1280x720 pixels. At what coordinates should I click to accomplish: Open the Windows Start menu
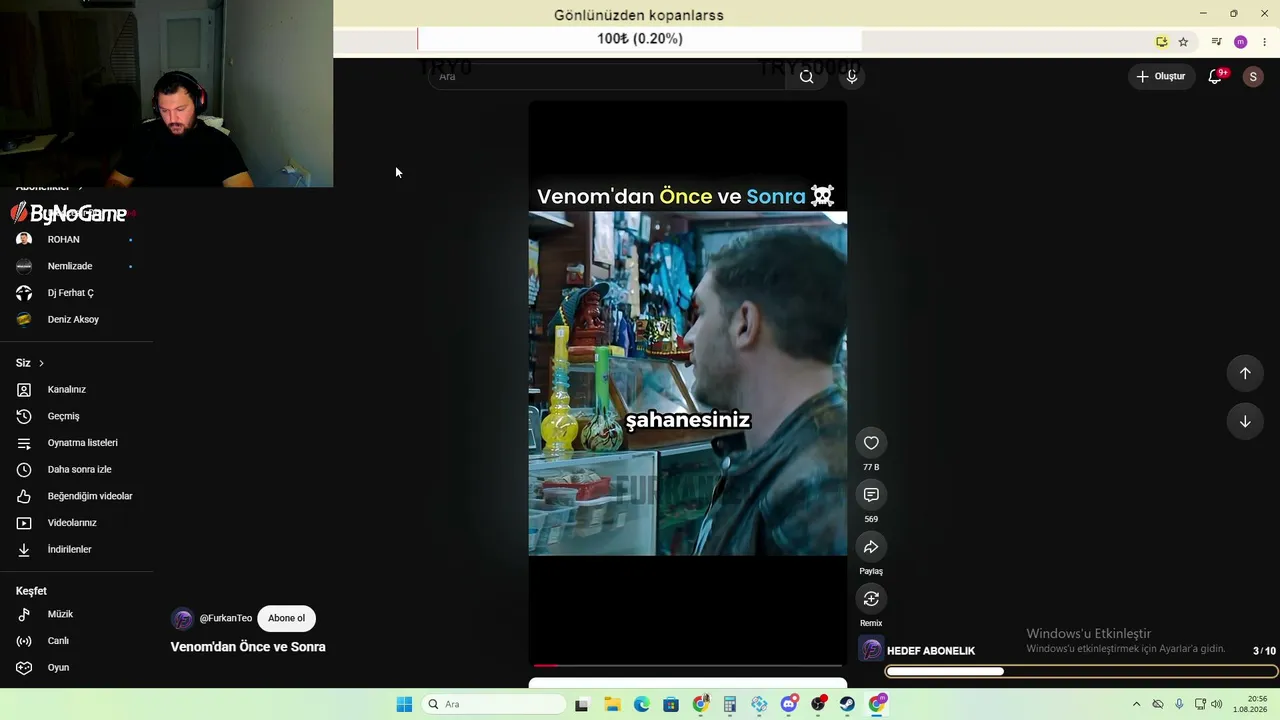point(404,704)
